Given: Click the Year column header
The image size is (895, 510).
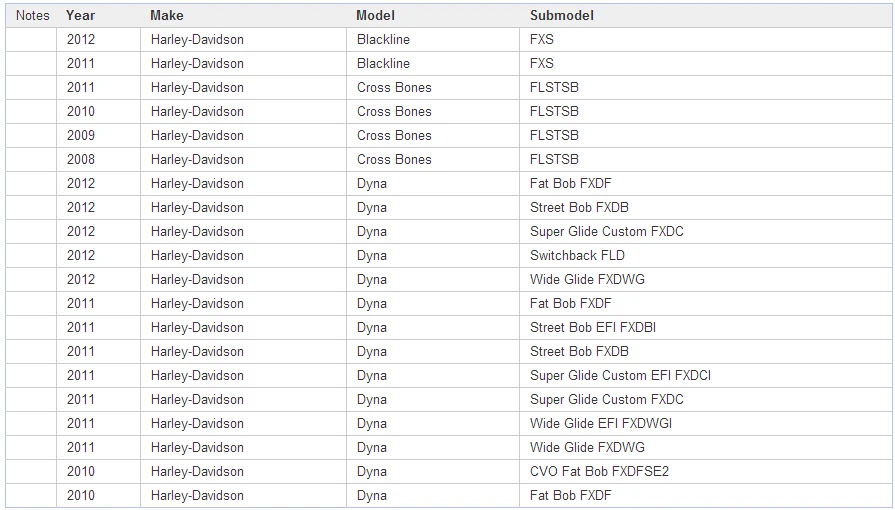Looking at the screenshot, I should coord(98,15).
